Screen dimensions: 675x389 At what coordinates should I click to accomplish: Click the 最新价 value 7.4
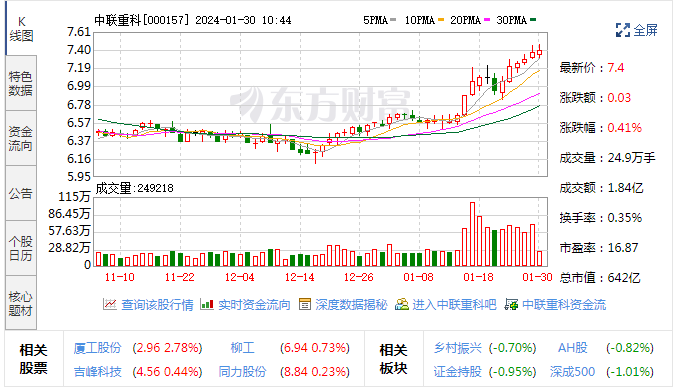click(x=616, y=68)
